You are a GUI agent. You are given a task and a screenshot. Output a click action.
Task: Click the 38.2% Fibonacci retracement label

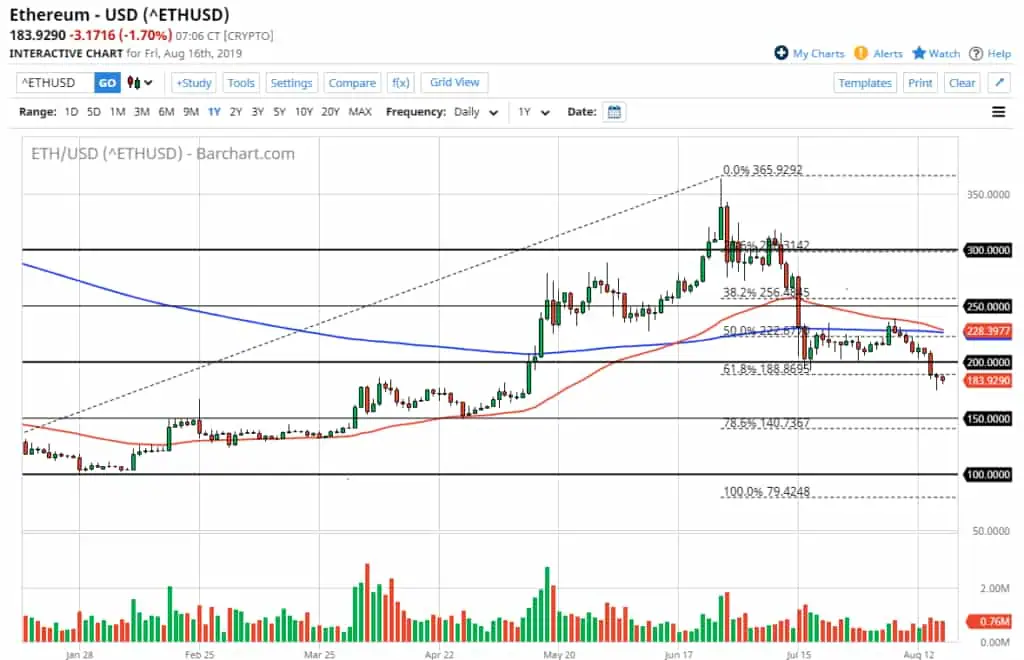[x=766, y=292]
